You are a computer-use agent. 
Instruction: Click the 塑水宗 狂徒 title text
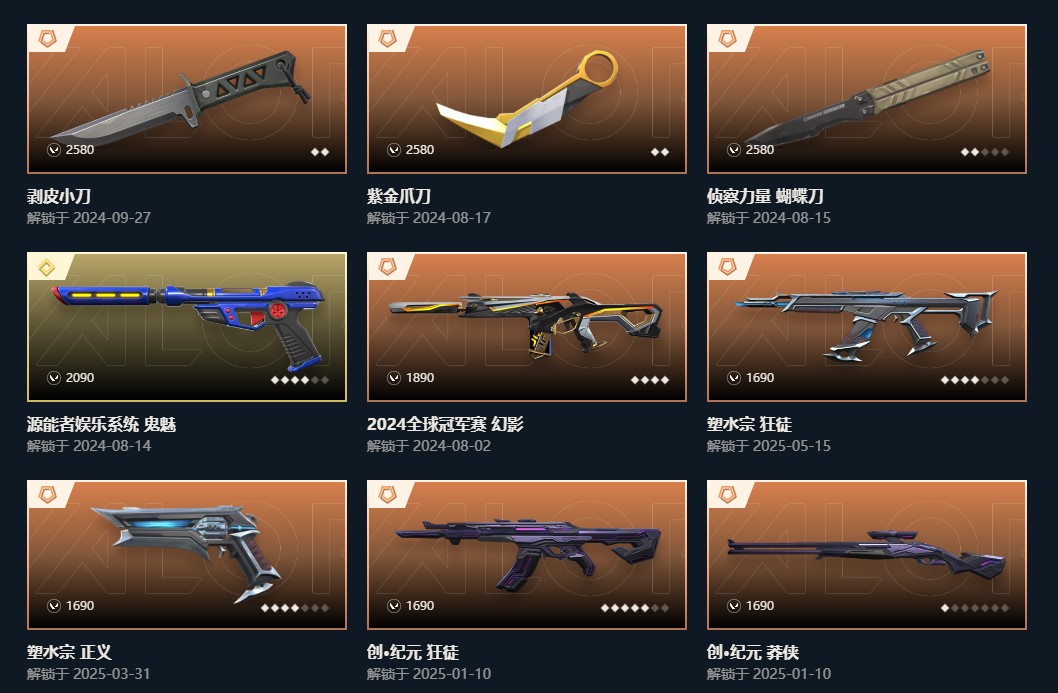tap(750, 424)
